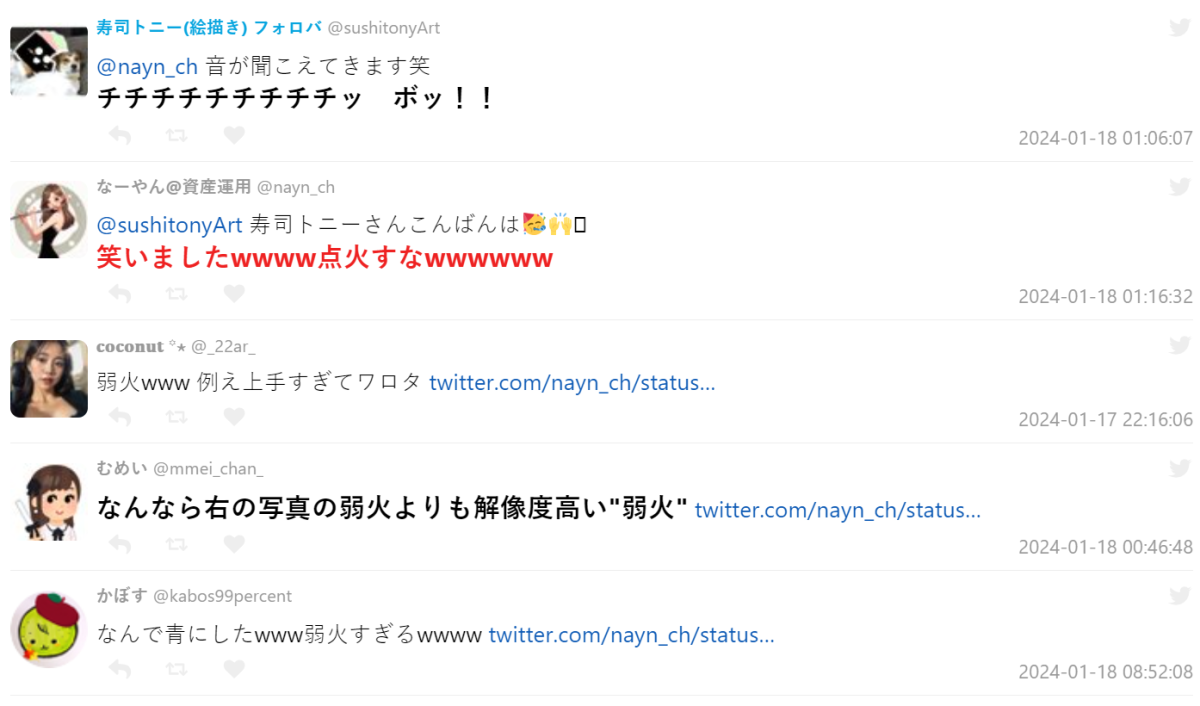The image size is (1200, 706).
Task: Retweet the coconut _22ar_ tweet
Action: [176, 417]
